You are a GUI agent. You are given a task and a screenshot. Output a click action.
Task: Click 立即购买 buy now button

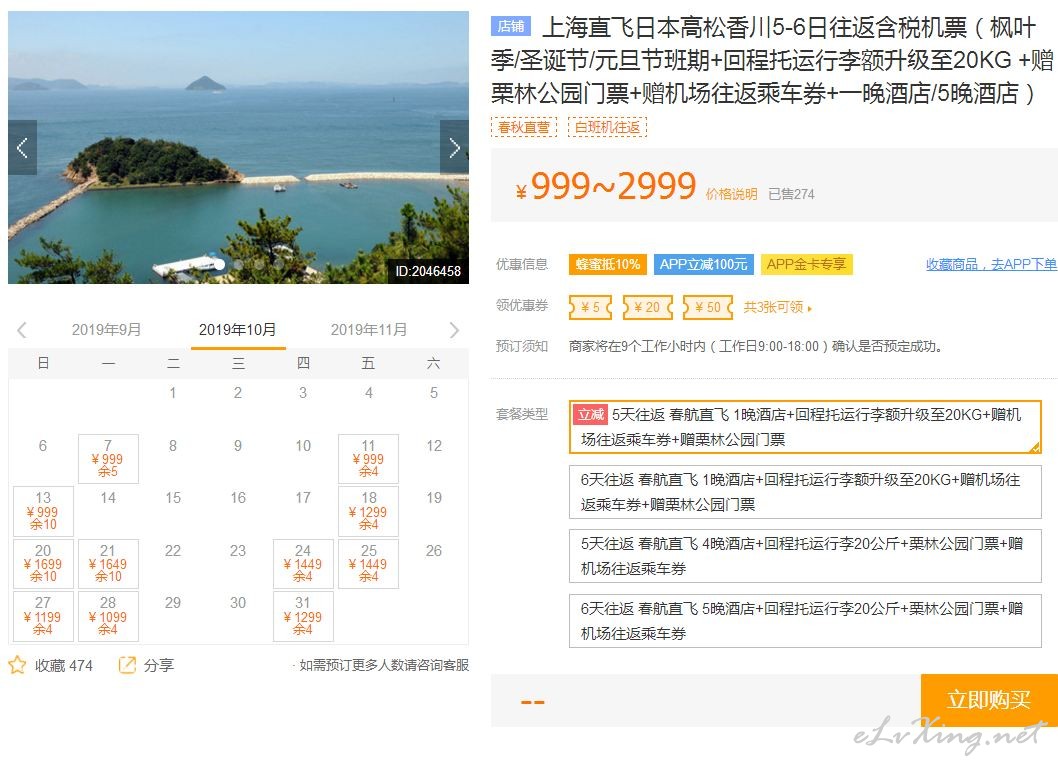click(989, 700)
